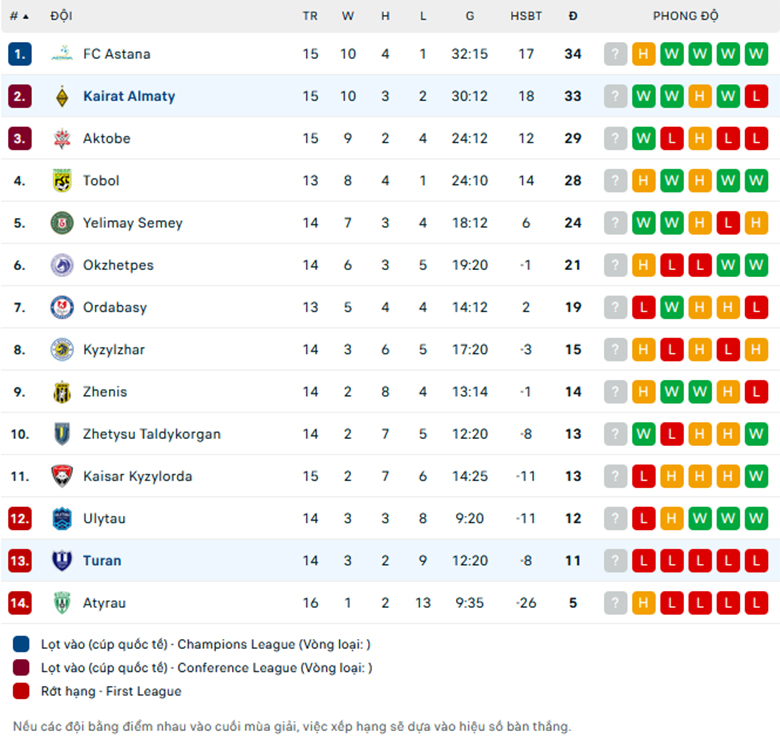Click the Kairat Almaty crest icon
Image resolution: width=780 pixels, height=739 pixels.
pyautogui.click(x=62, y=96)
